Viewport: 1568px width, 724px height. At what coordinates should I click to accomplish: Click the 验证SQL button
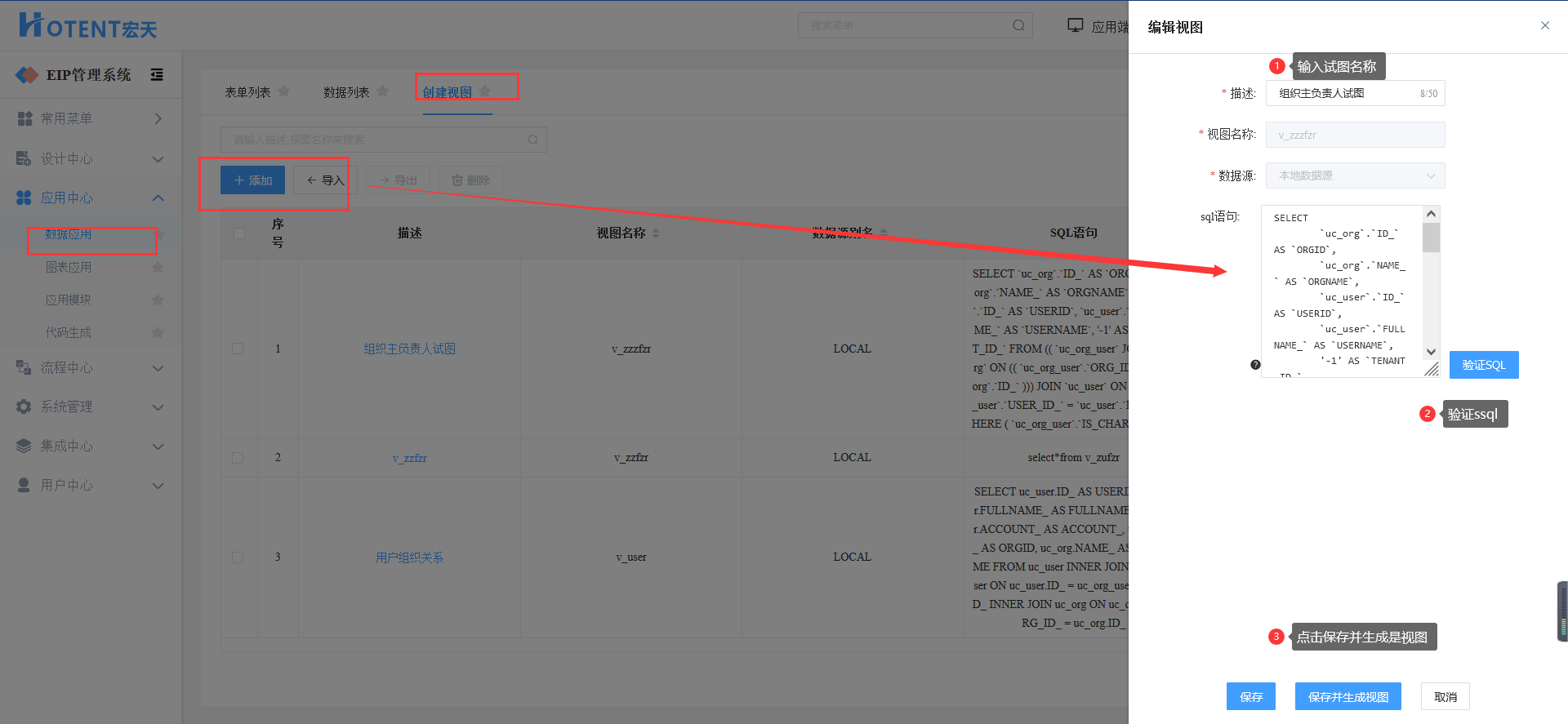click(x=1483, y=365)
